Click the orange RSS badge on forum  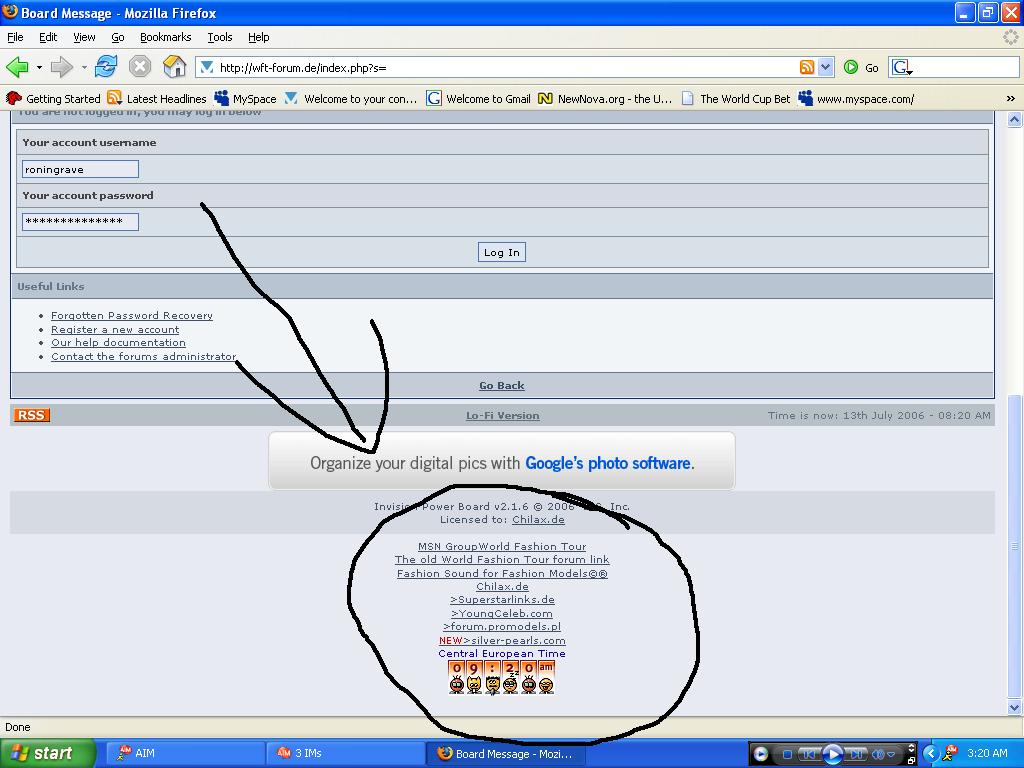32,415
